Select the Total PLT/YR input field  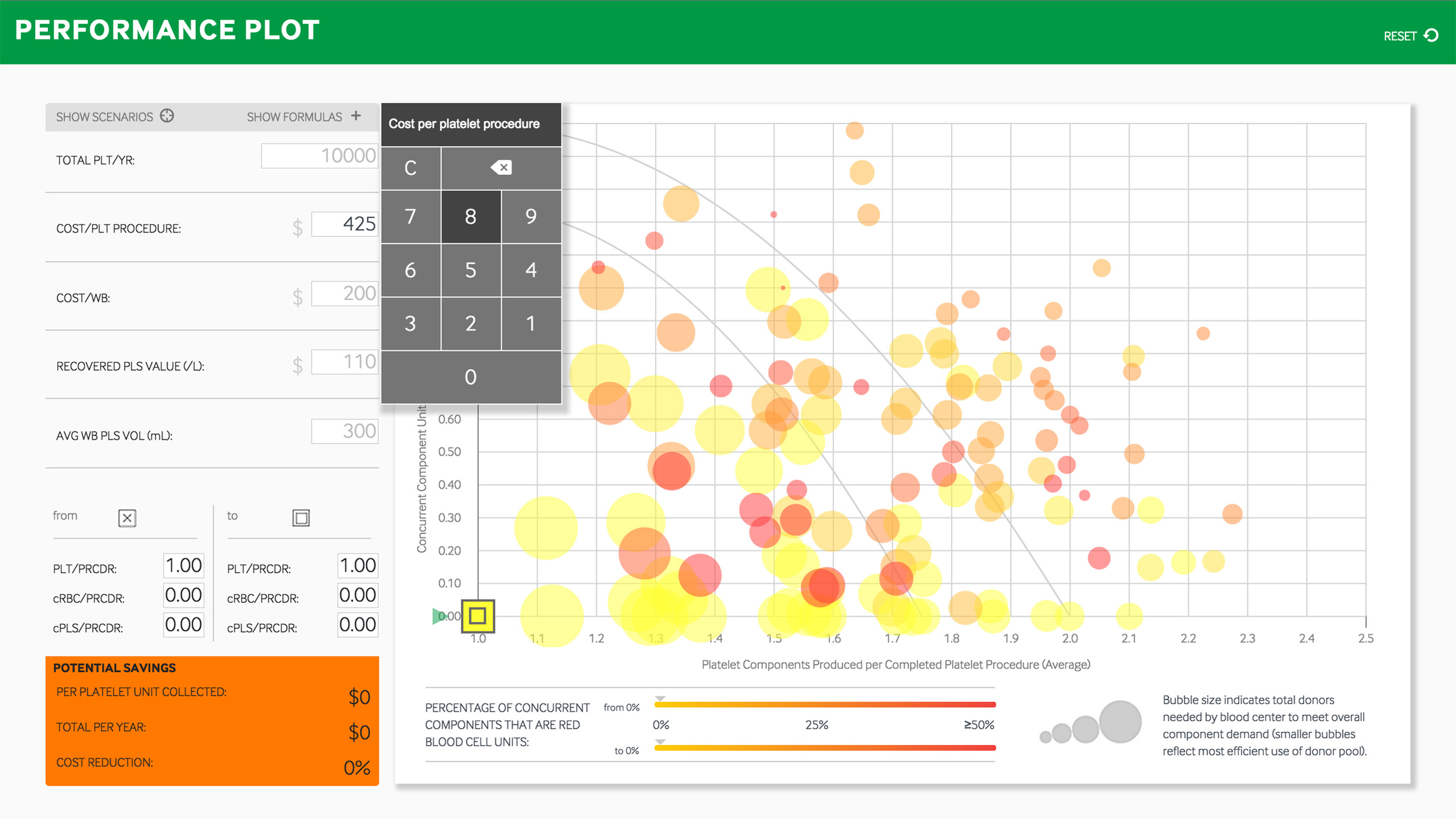(x=319, y=156)
